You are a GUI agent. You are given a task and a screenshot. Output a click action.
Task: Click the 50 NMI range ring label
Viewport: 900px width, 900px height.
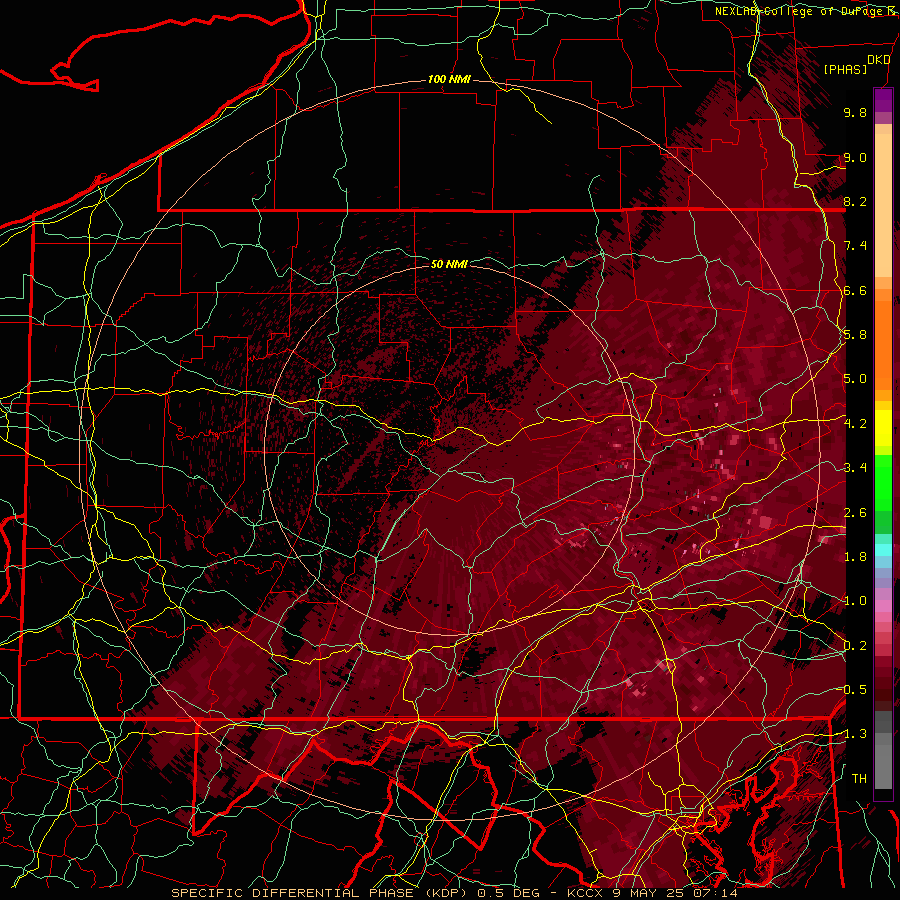(449, 264)
